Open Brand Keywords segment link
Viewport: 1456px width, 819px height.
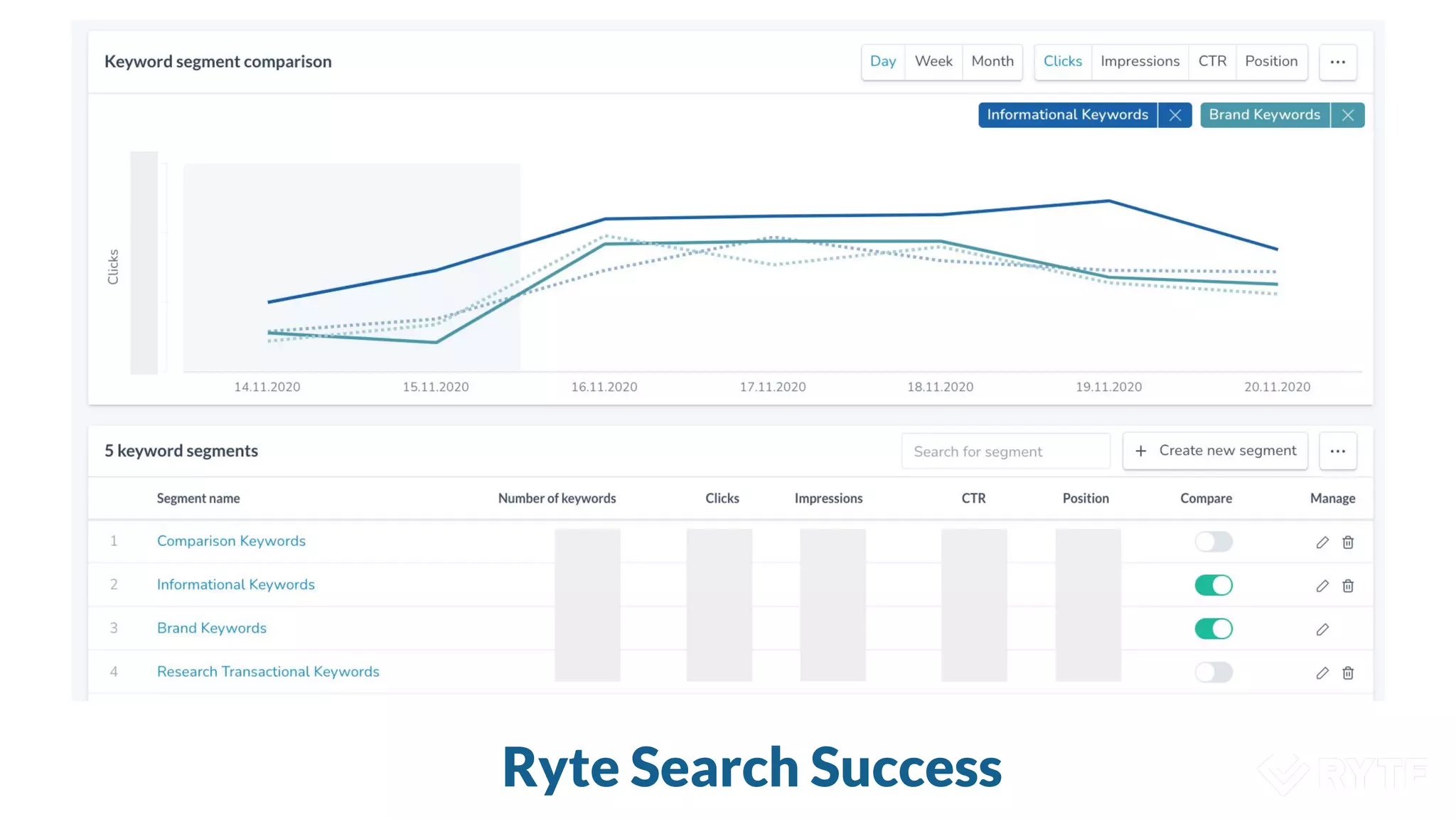212,628
